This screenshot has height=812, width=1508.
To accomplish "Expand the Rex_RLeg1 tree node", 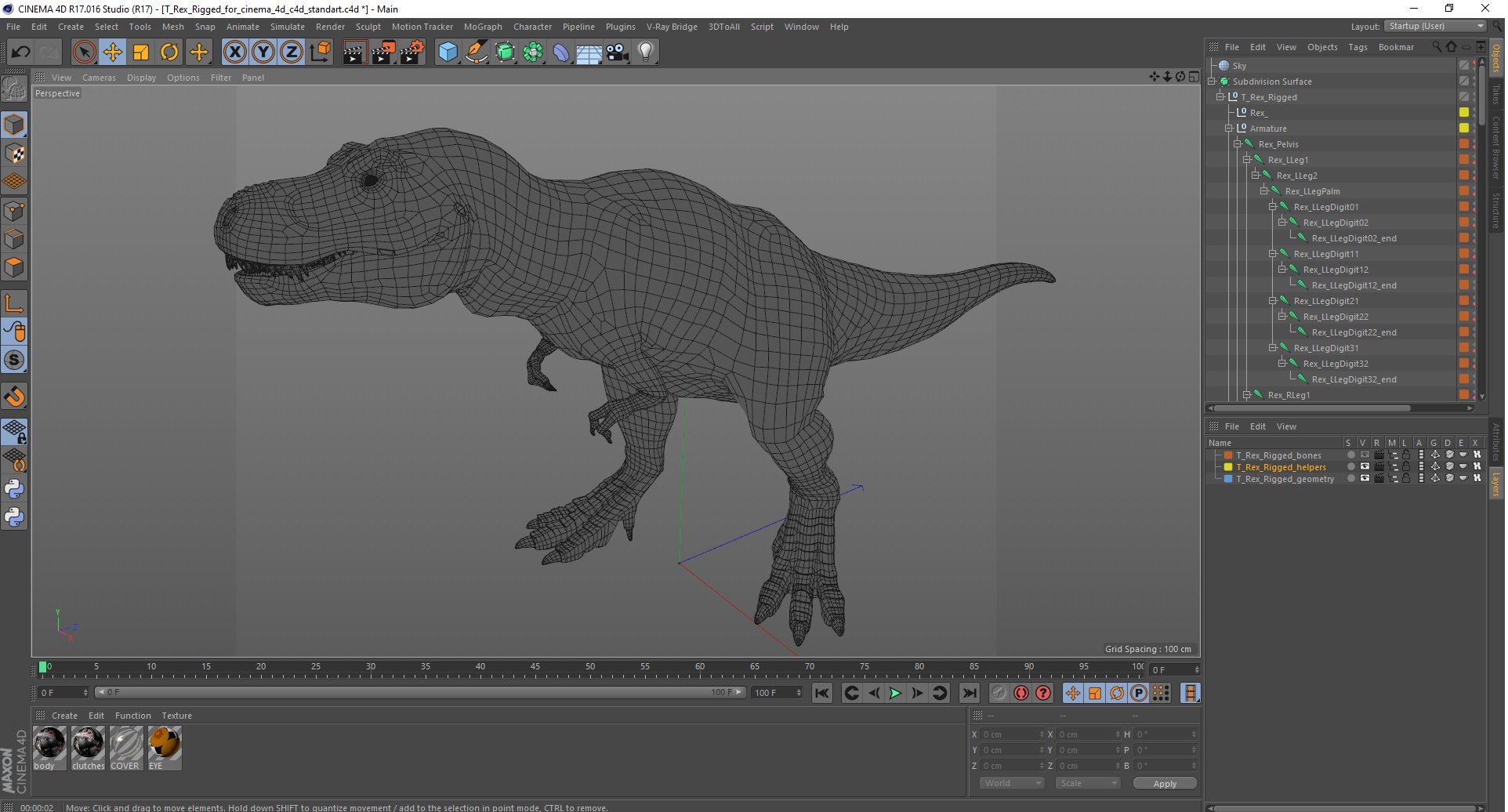I will point(1246,395).
